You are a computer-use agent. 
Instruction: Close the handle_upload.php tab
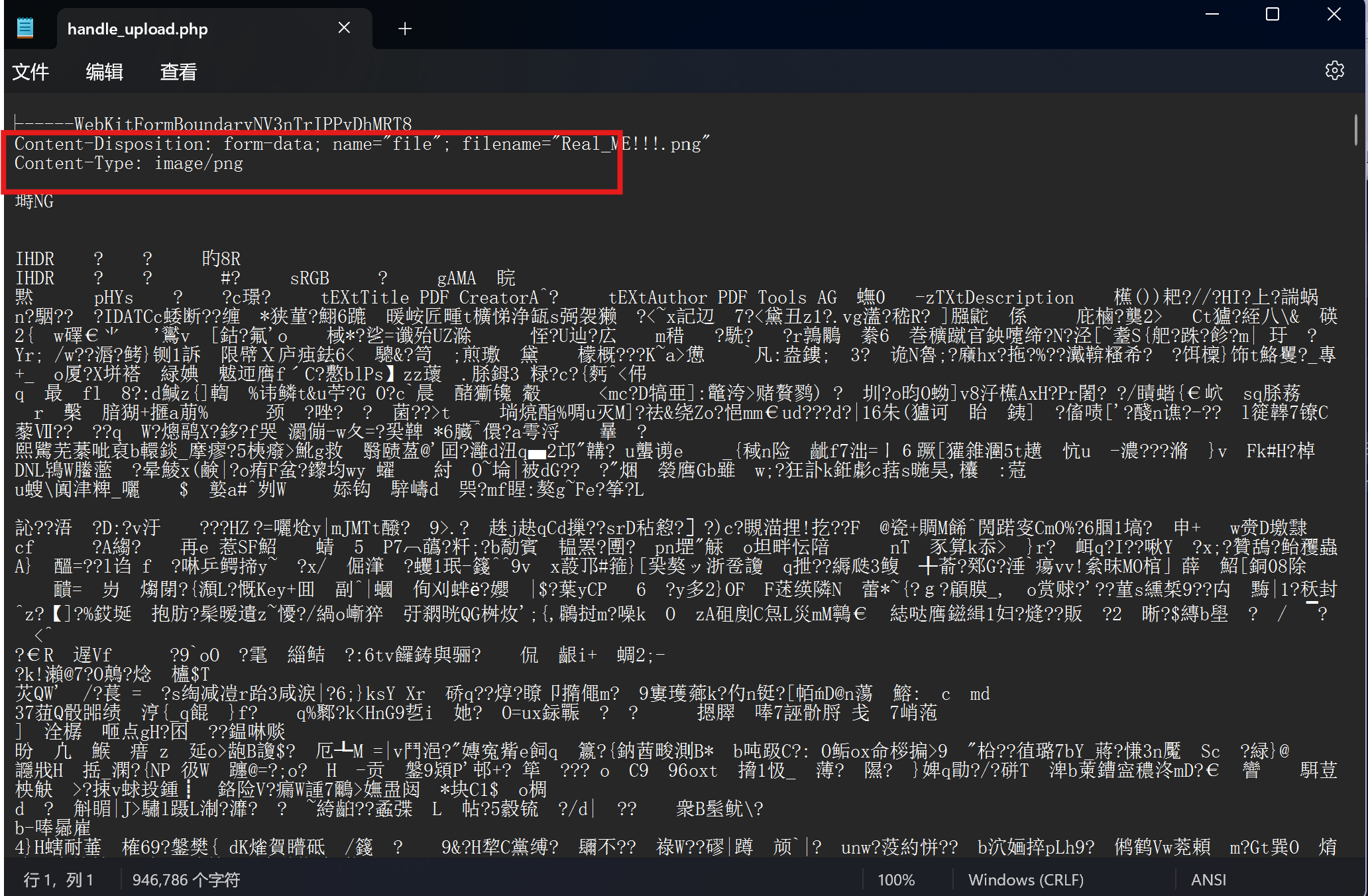(344, 28)
